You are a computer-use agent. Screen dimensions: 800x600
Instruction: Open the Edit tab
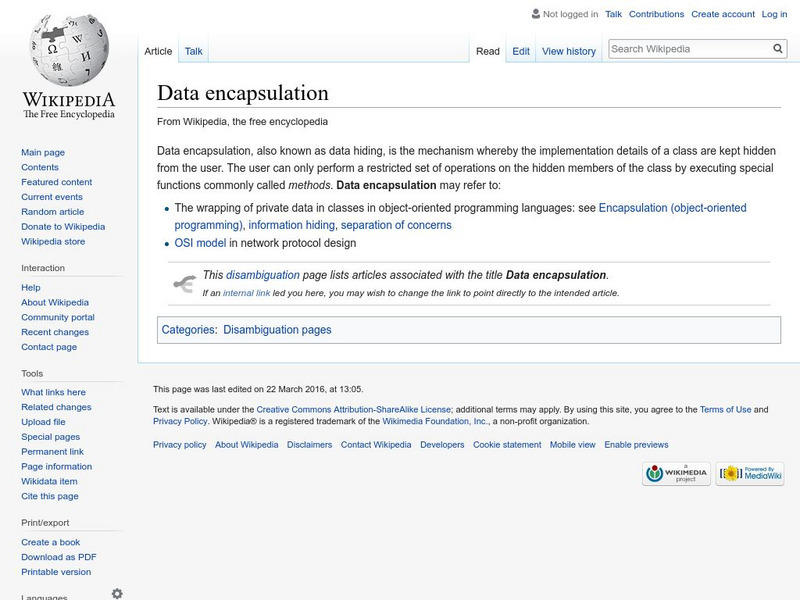[x=520, y=50]
